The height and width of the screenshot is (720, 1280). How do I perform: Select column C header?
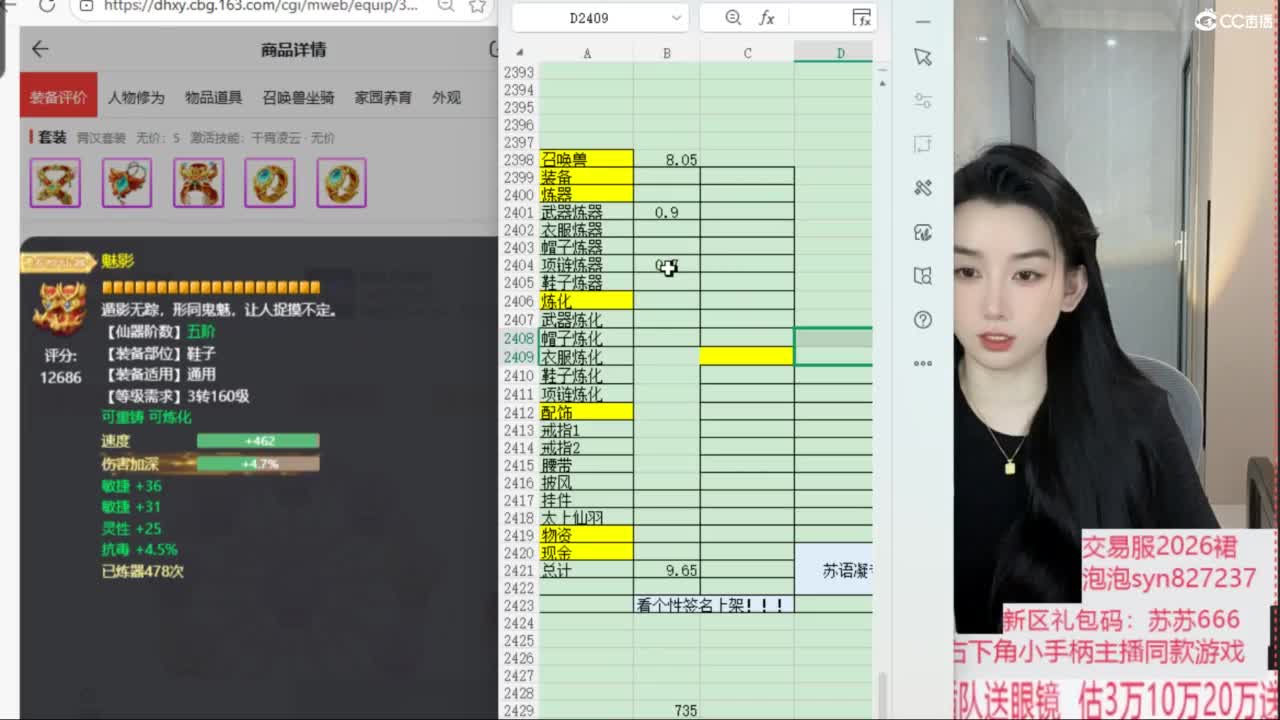(747, 53)
